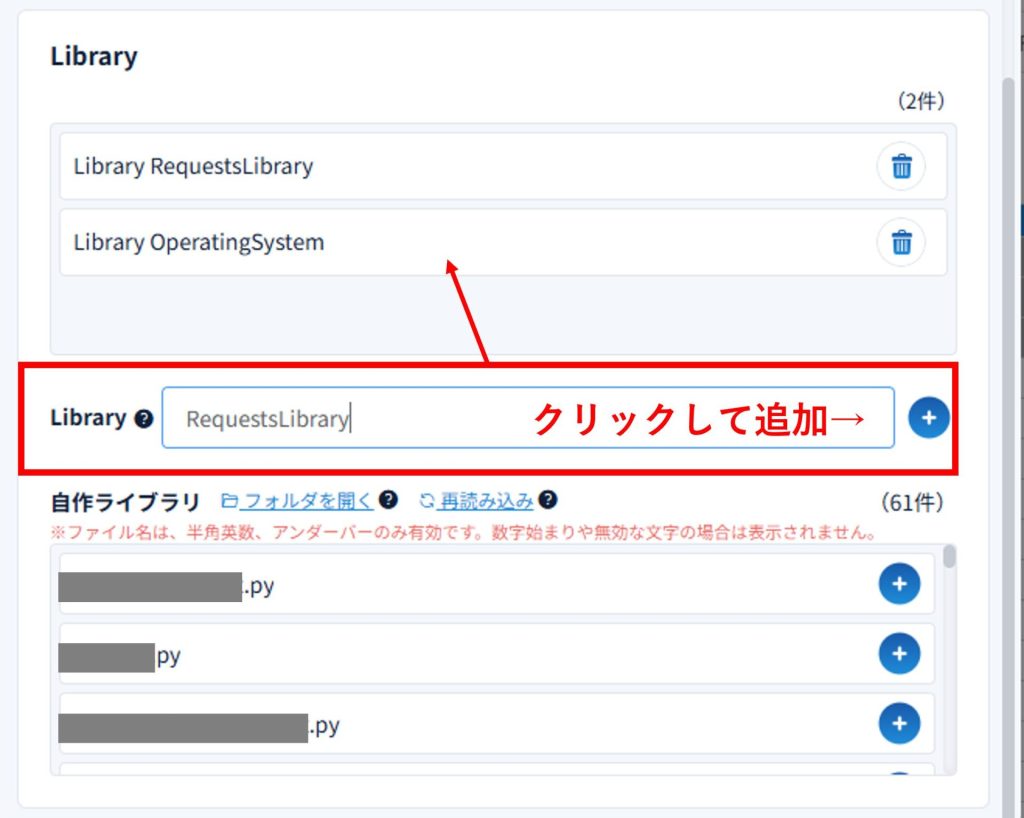Open the custom library folder link

[307, 501]
